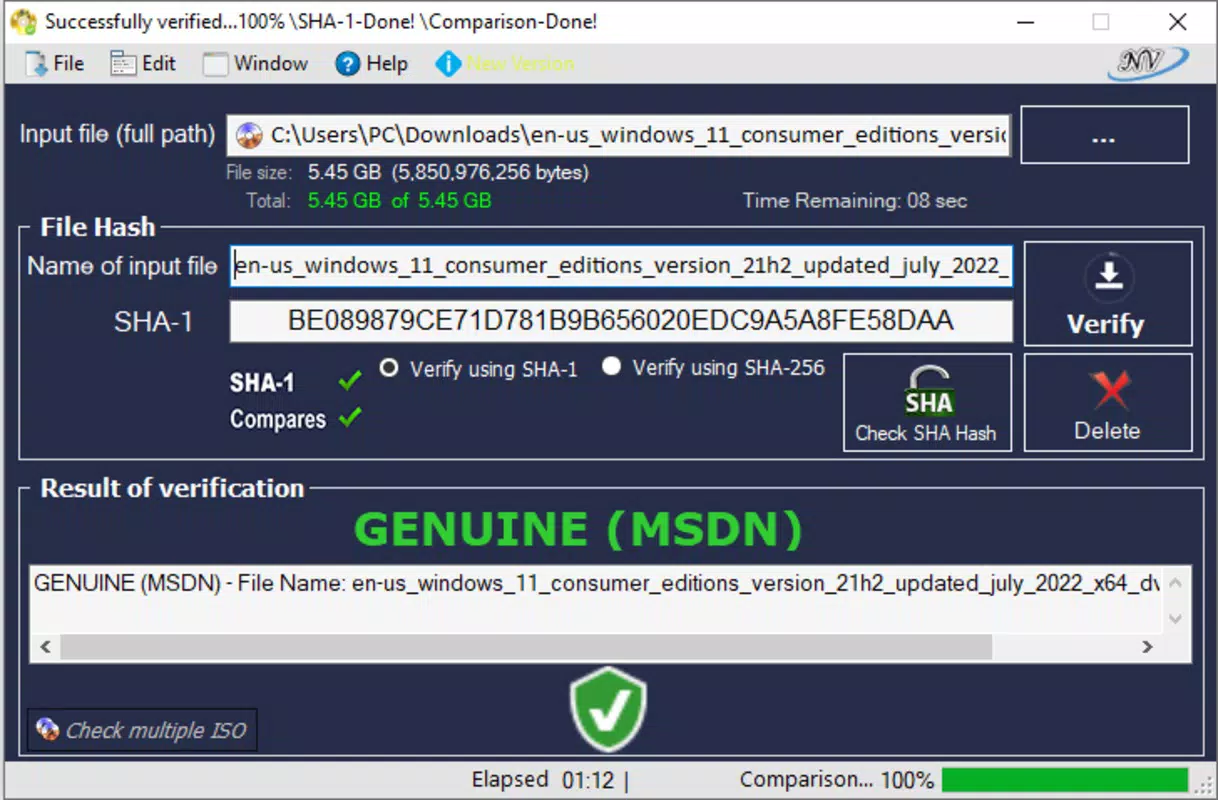Image resolution: width=1218 pixels, height=800 pixels.
Task: Click the Compares green checkmark
Action: pyautogui.click(x=349, y=418)
